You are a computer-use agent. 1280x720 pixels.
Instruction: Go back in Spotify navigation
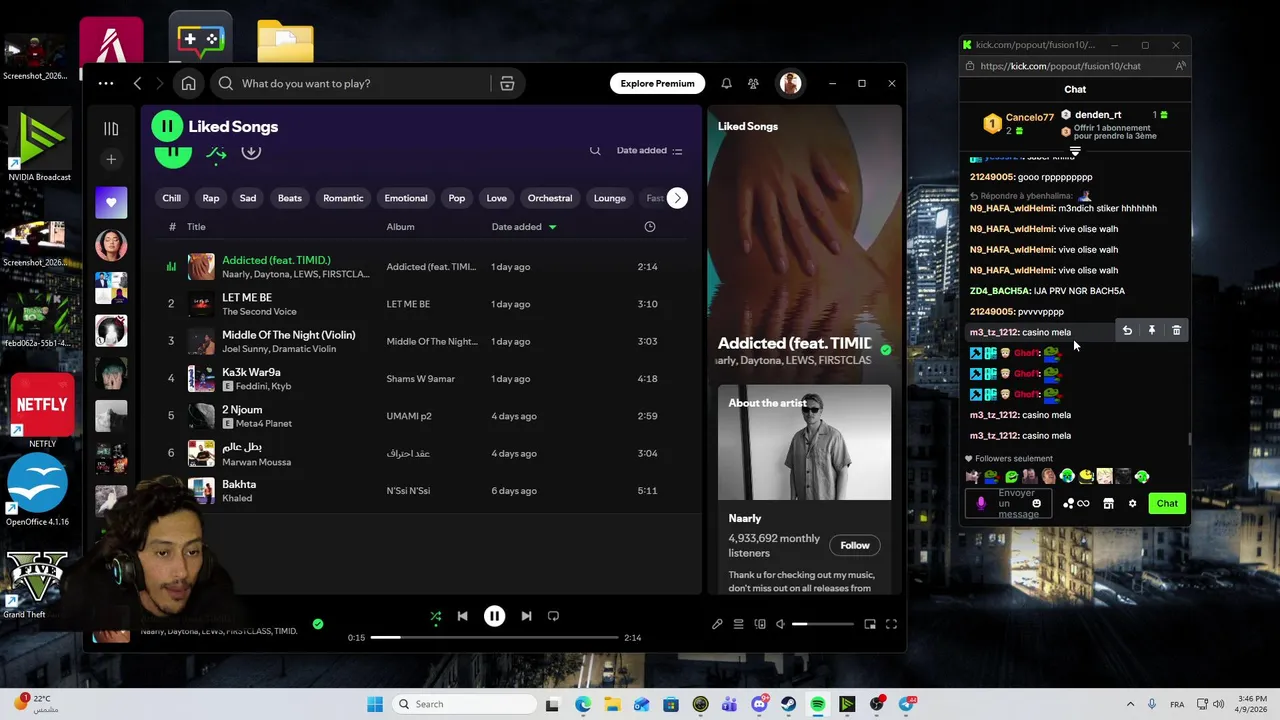(138, 83)
